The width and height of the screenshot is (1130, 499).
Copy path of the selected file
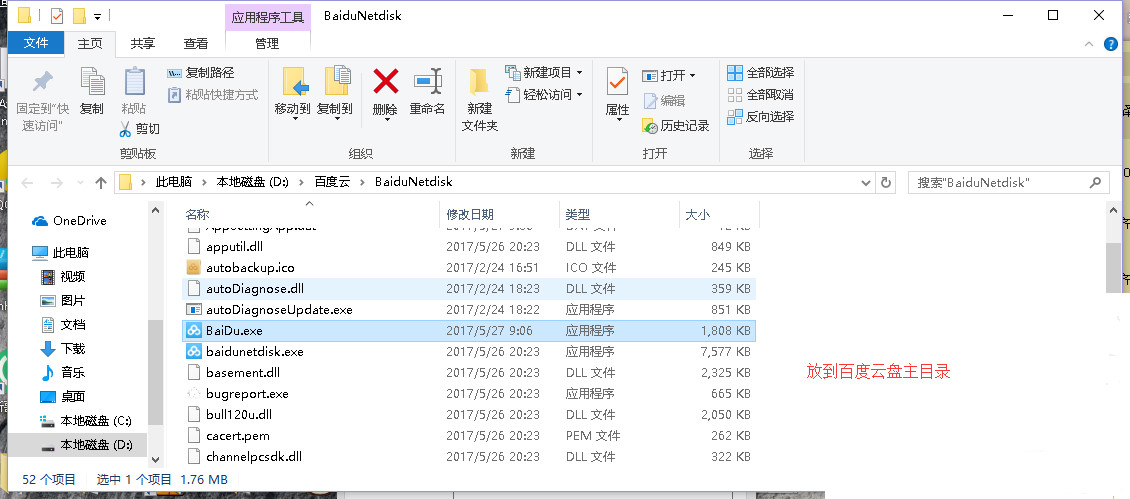[201, 73]
